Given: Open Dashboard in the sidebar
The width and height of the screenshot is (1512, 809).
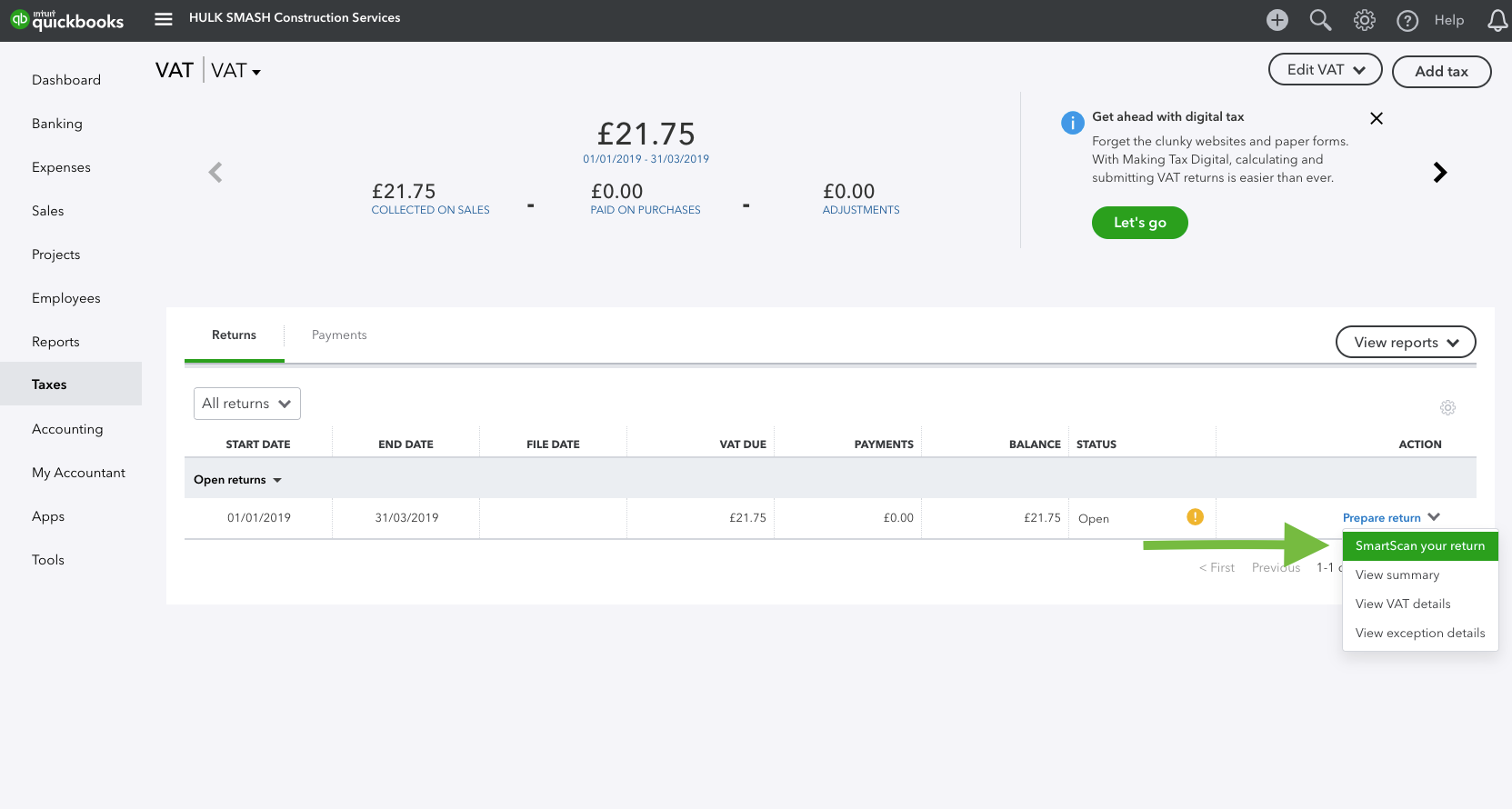Looking at the screenshot, I should (x=66, y=80).
